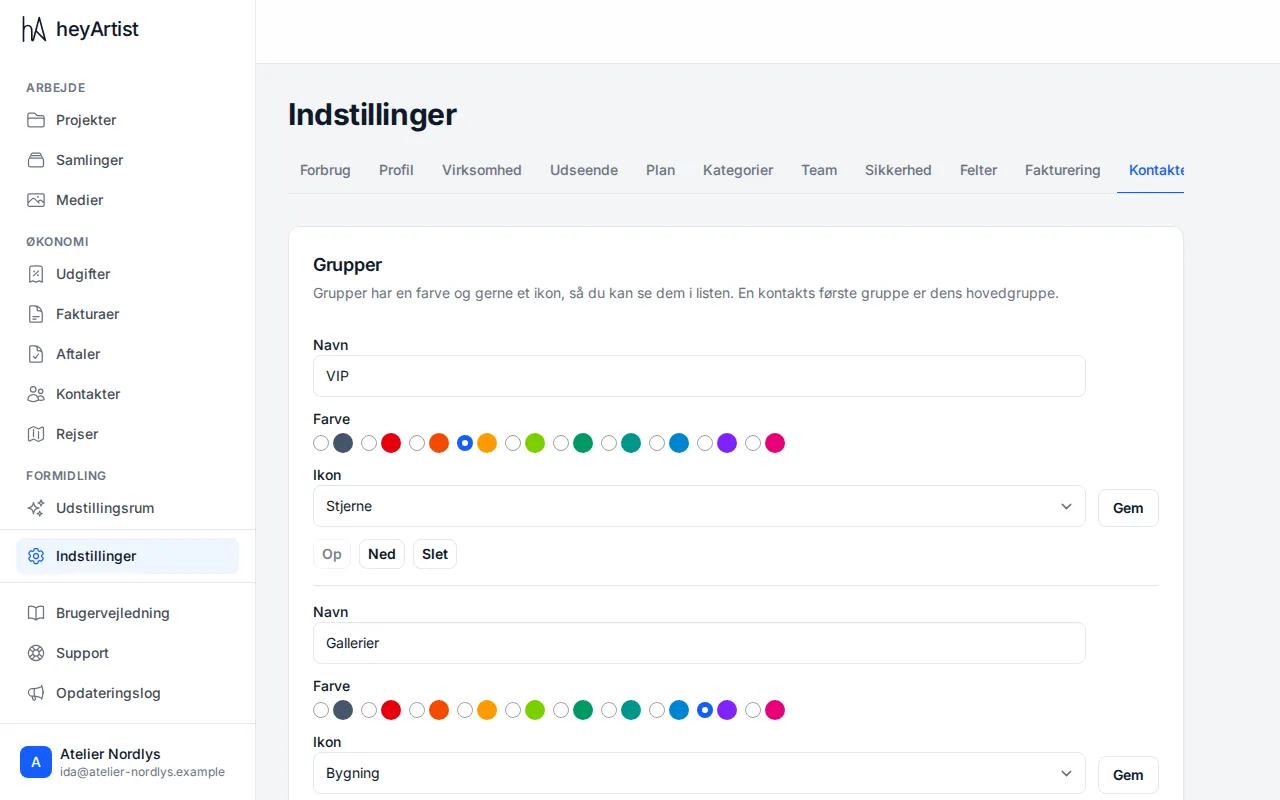1280x800 pixels.
Task: Pick the light green swatch in Gallerier colors
Action: click(x=535, y=710)
